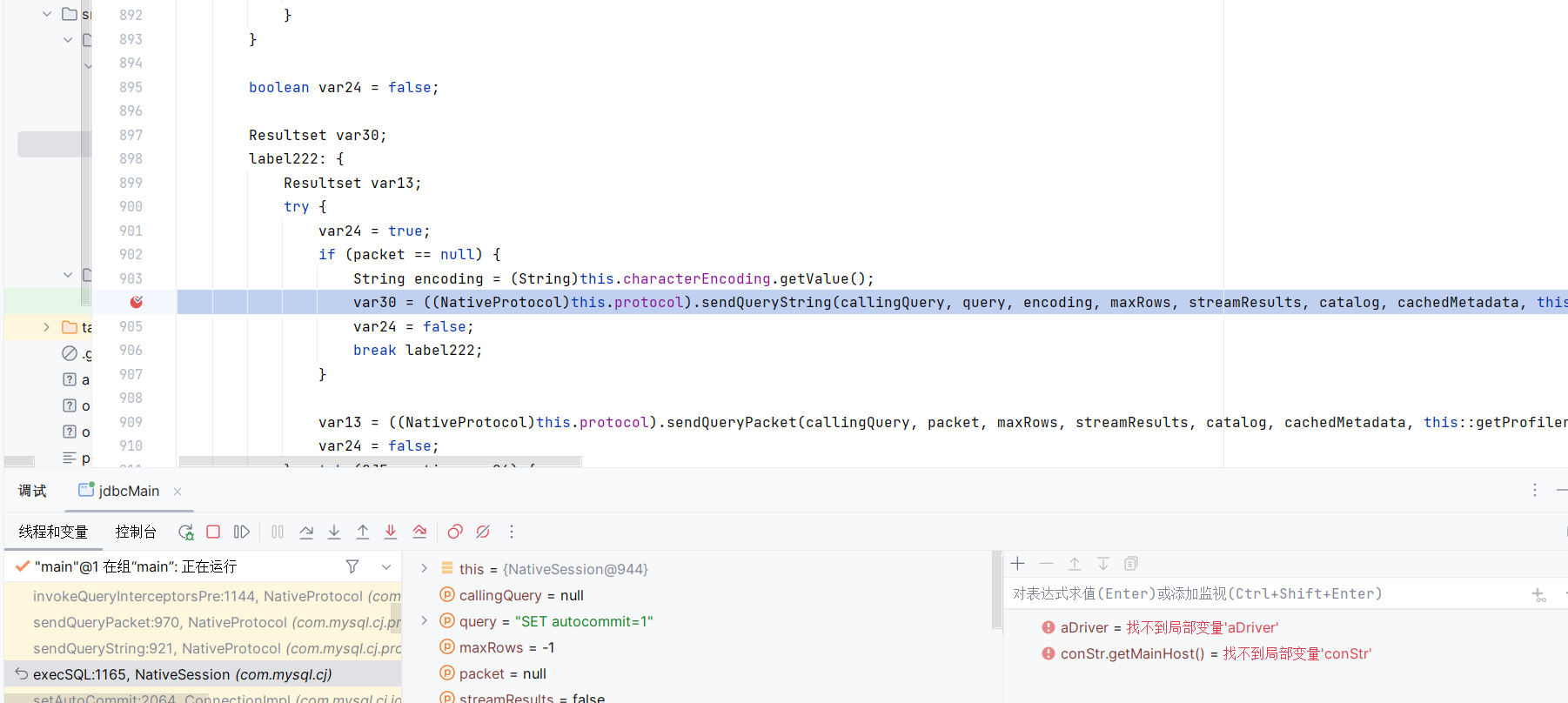Viewport: 1568px width, 703px height.
Task: Click line number 895 in gutter
Action: [131, 87]
